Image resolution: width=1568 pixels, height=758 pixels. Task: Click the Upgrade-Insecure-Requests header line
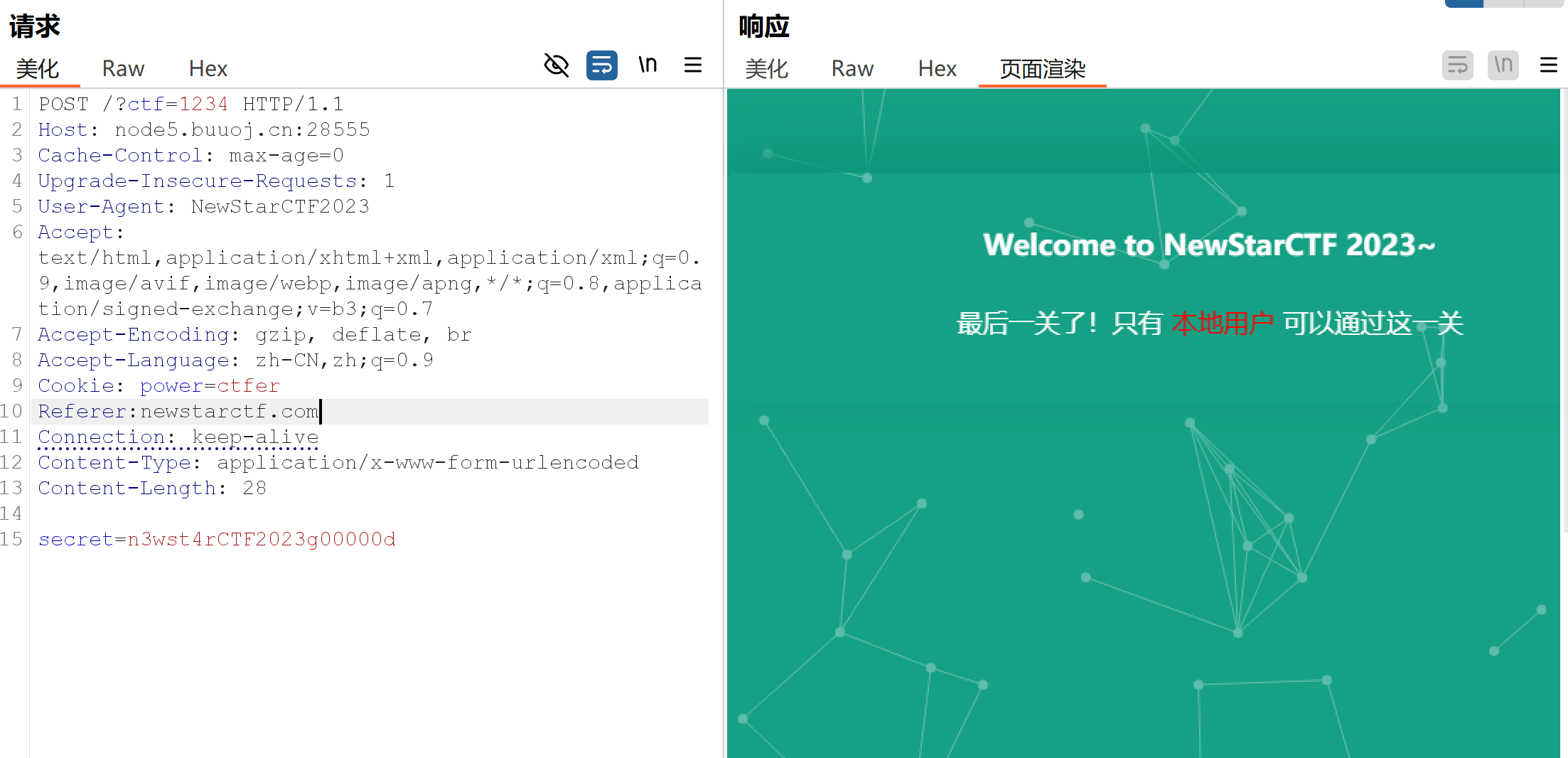(216, 181)
